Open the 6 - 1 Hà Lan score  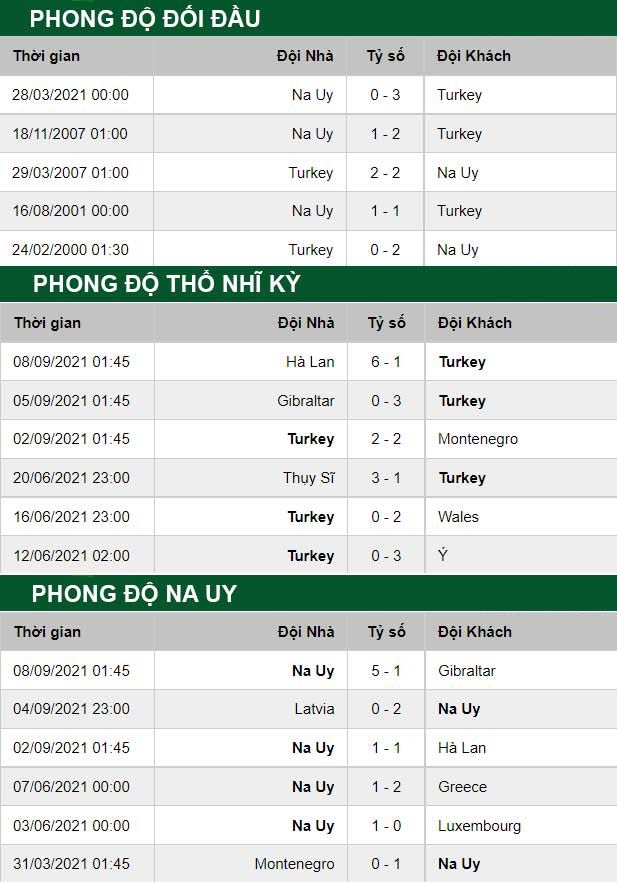pos(386,361)
